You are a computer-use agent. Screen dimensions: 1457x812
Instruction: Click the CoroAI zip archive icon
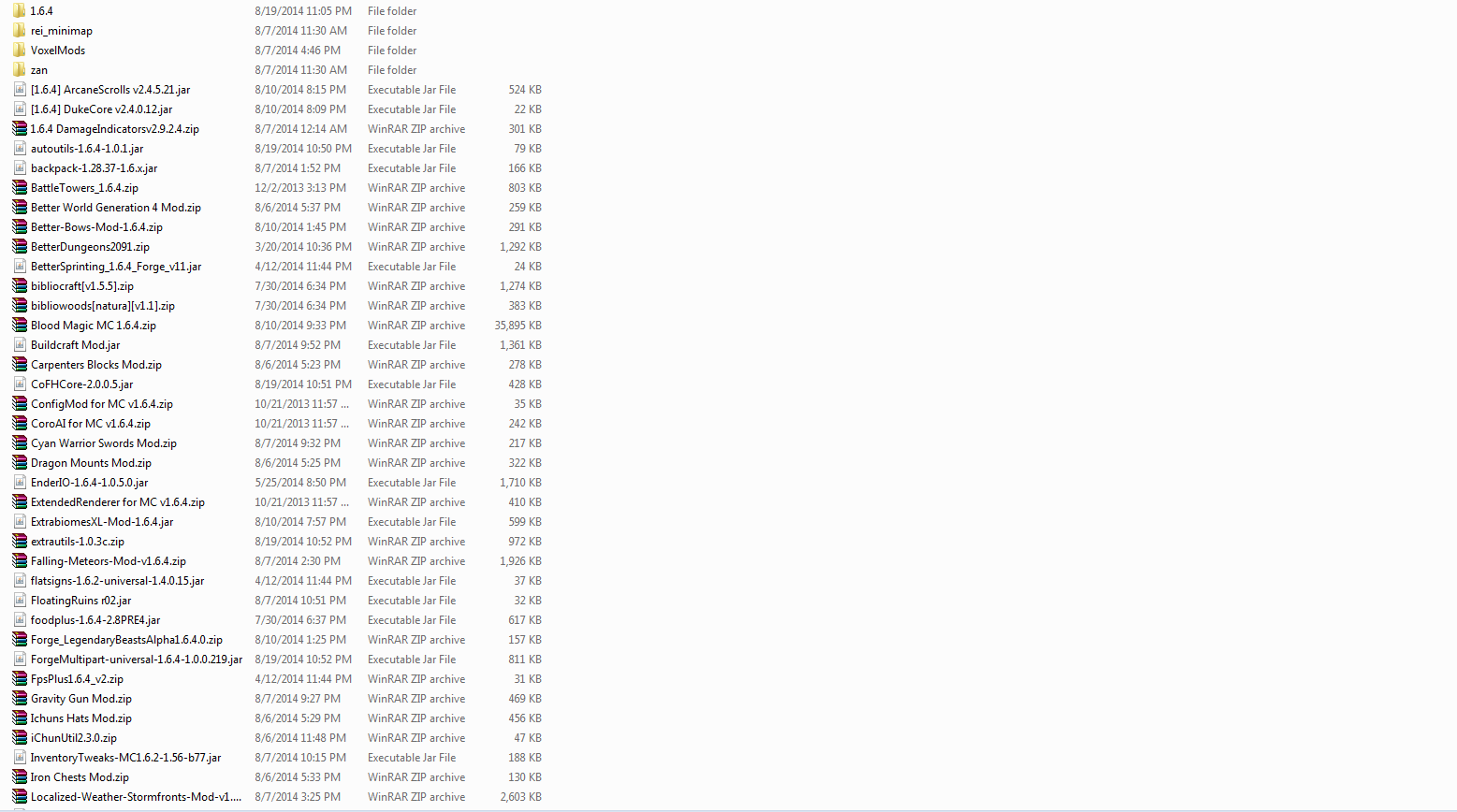pyautogui.click(x=19, y=424)
